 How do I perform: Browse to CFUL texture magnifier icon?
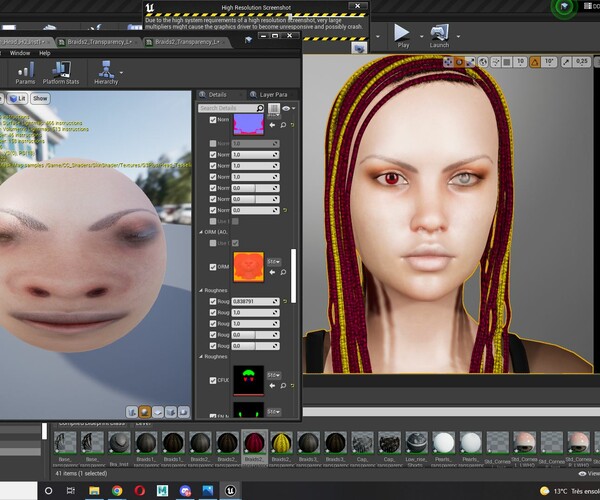click(x=283, y=386)
